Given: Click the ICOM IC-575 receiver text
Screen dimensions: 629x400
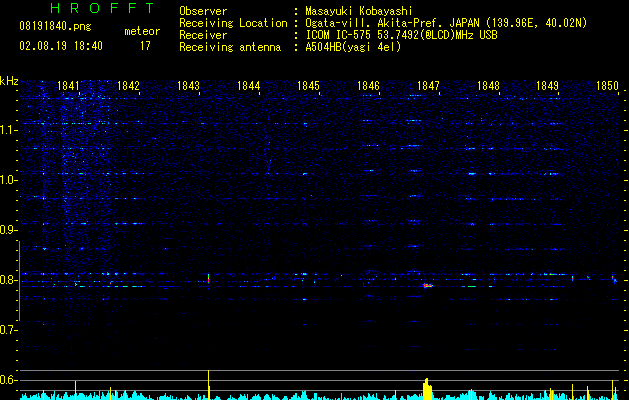Looking at the screenshot, I should coord(401,35).
